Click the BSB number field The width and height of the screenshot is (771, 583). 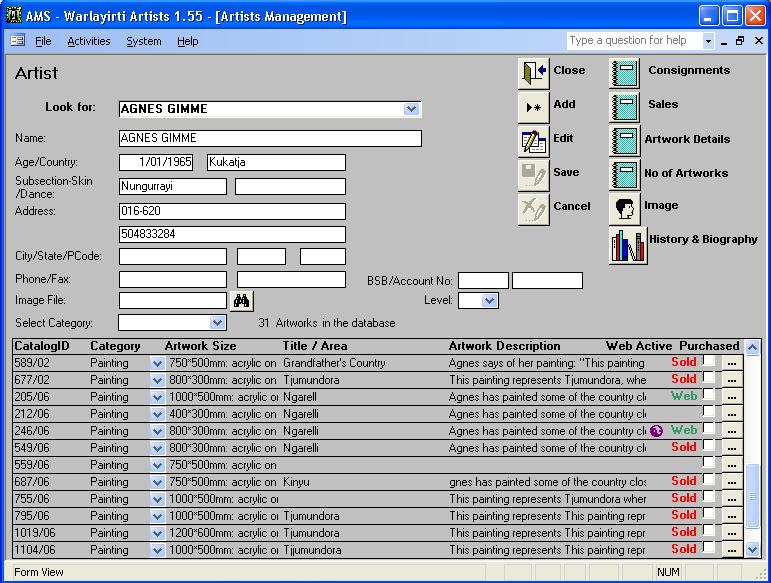coord(483,281)
